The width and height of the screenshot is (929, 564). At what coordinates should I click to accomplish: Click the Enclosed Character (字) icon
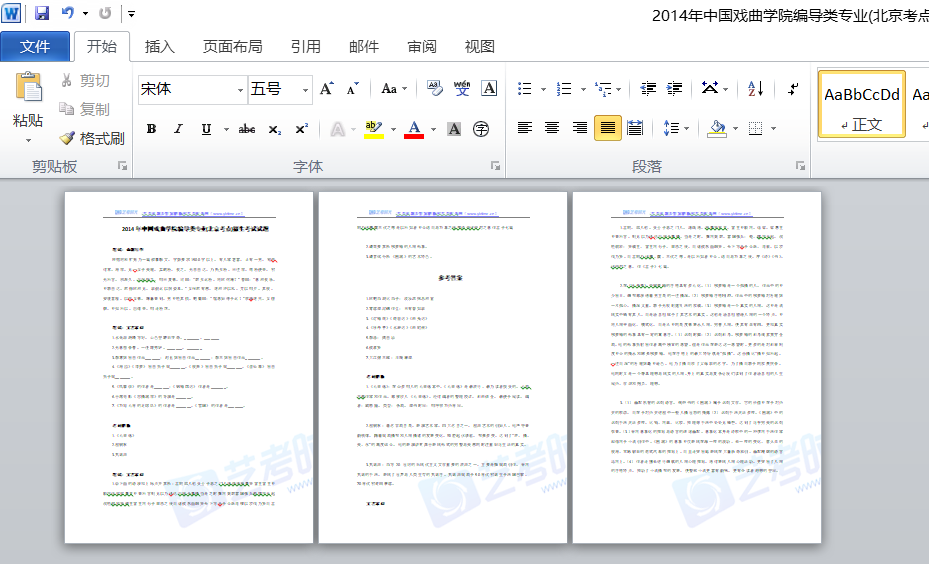[481, 129]
